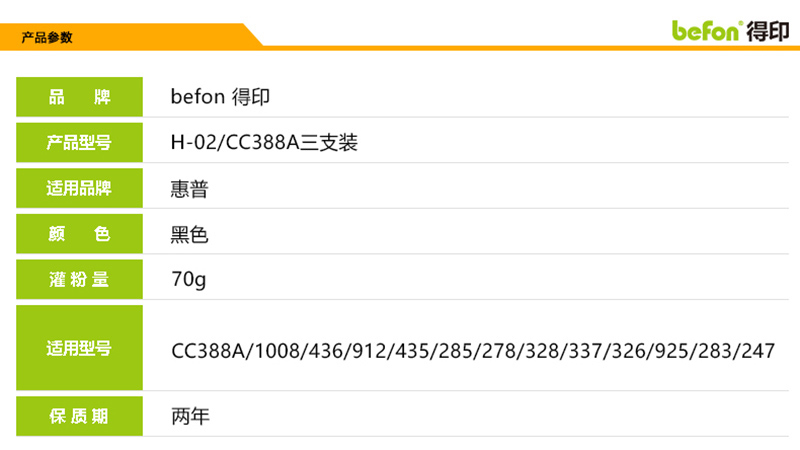Image resolution: width=800 pixels, height=450 pixels.
Task: Click the 适用品牌 label cell
Action: point(80,188)
